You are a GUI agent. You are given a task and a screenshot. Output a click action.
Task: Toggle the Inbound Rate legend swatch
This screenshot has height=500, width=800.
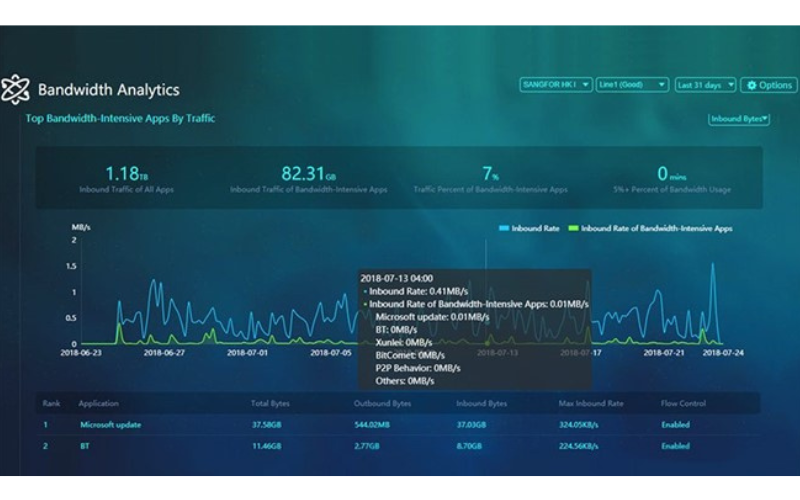[x=504, y=228]
